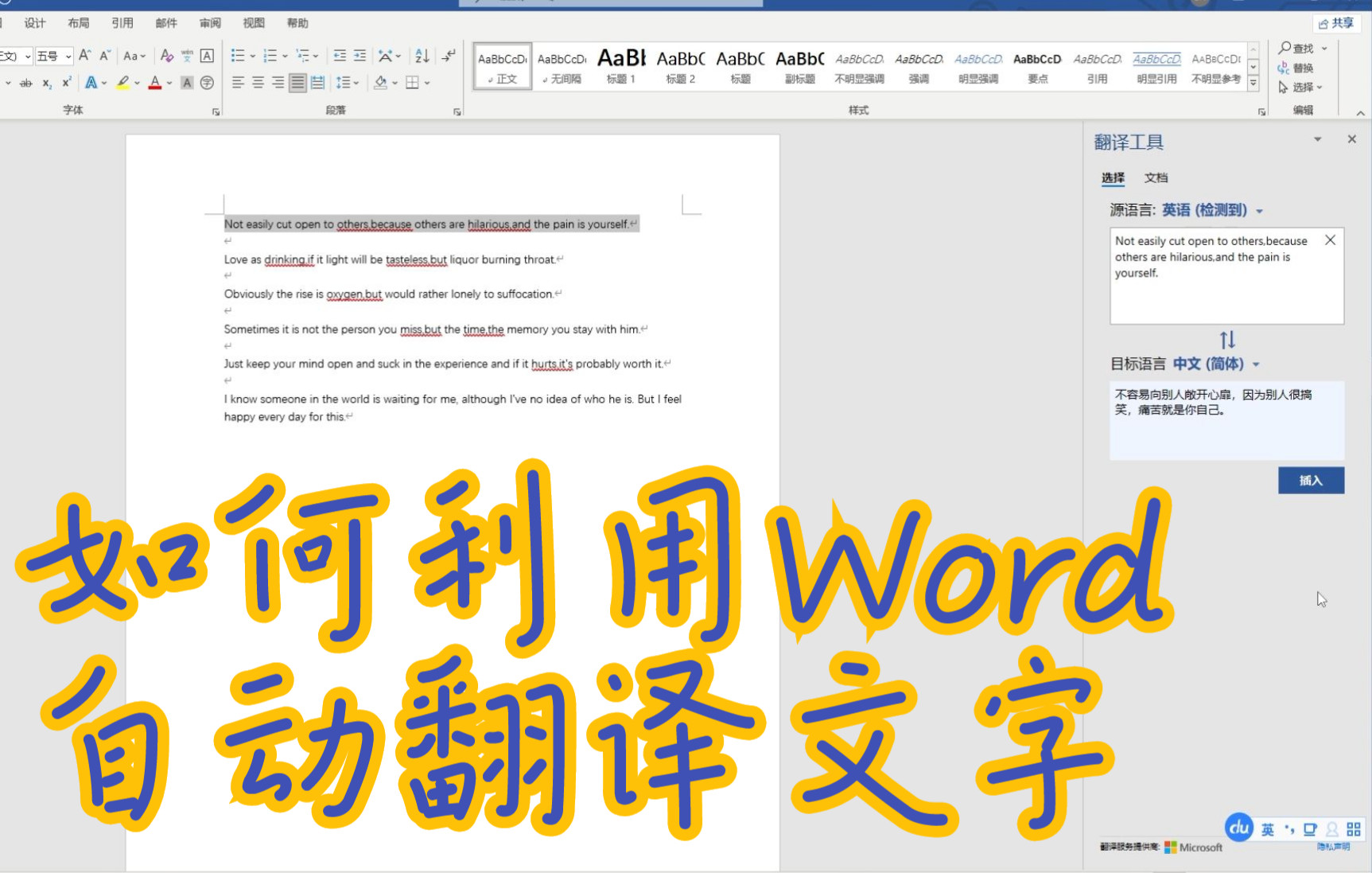Viewport: 1372px width, 873px height.
Task: Toggle strikethrough formatting
Action: (25, 83)
